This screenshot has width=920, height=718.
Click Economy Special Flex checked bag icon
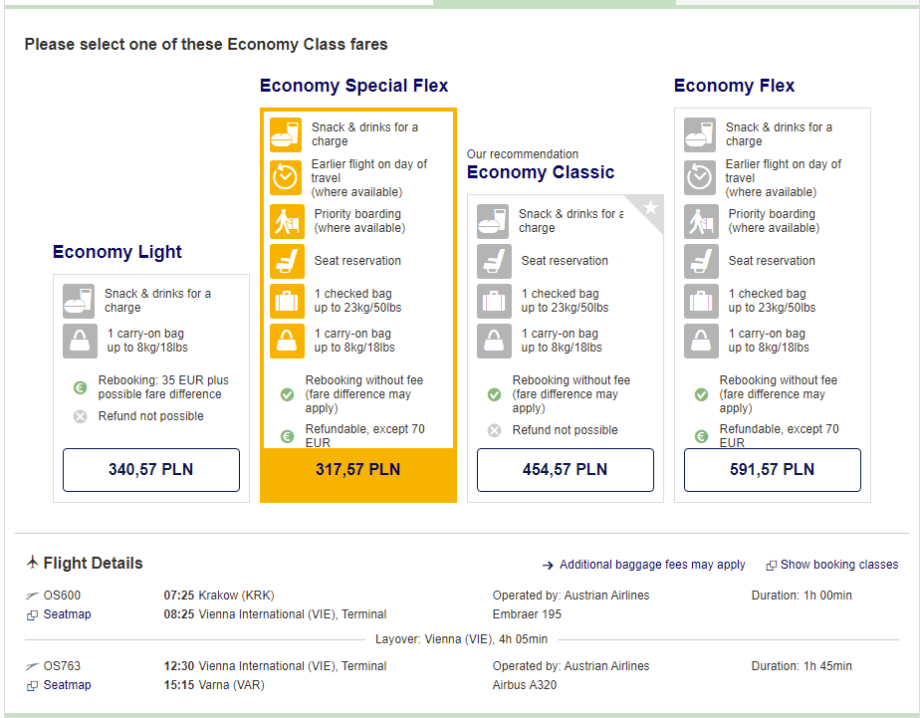pos(286,301)
